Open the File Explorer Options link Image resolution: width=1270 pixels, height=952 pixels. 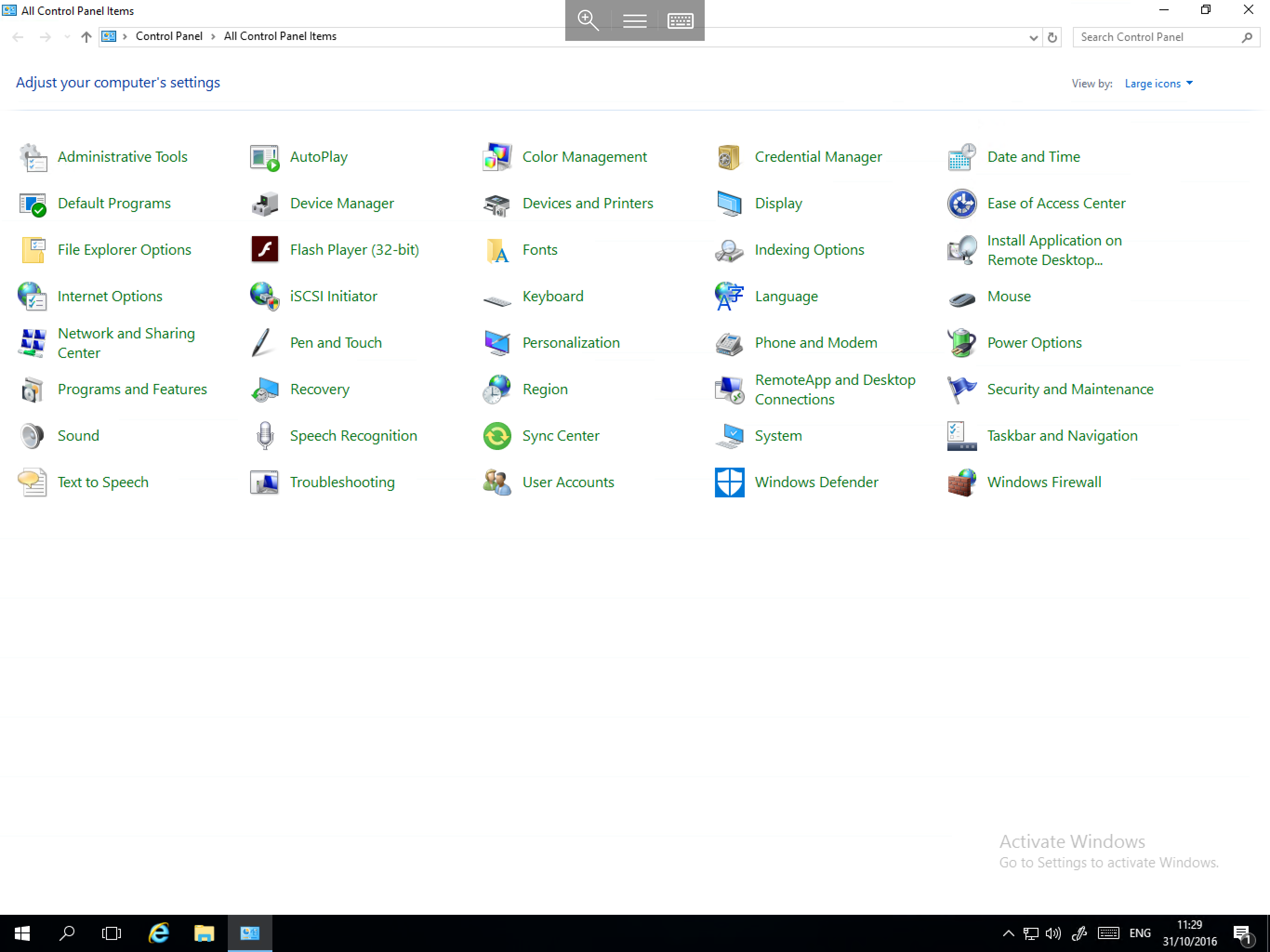(124, 250)
